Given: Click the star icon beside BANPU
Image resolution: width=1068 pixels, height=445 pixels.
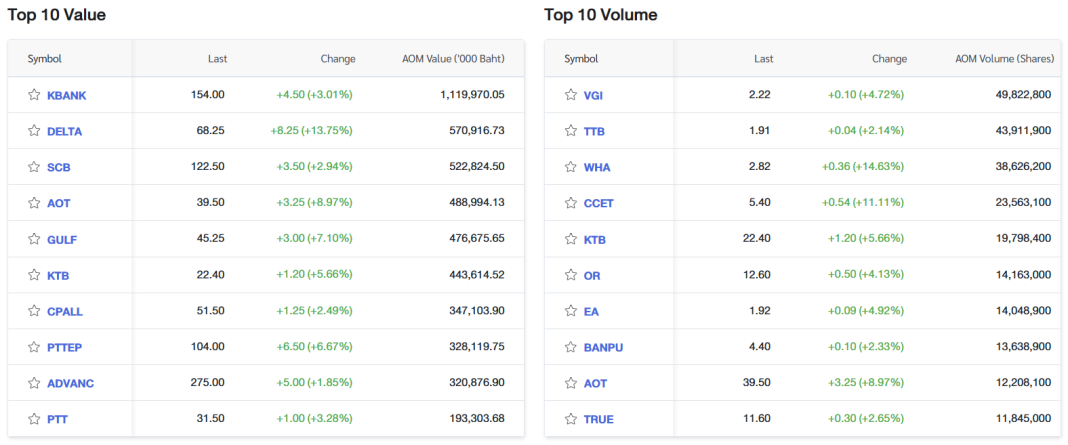Looking at the screenshot, I should [x=571, y=347].
